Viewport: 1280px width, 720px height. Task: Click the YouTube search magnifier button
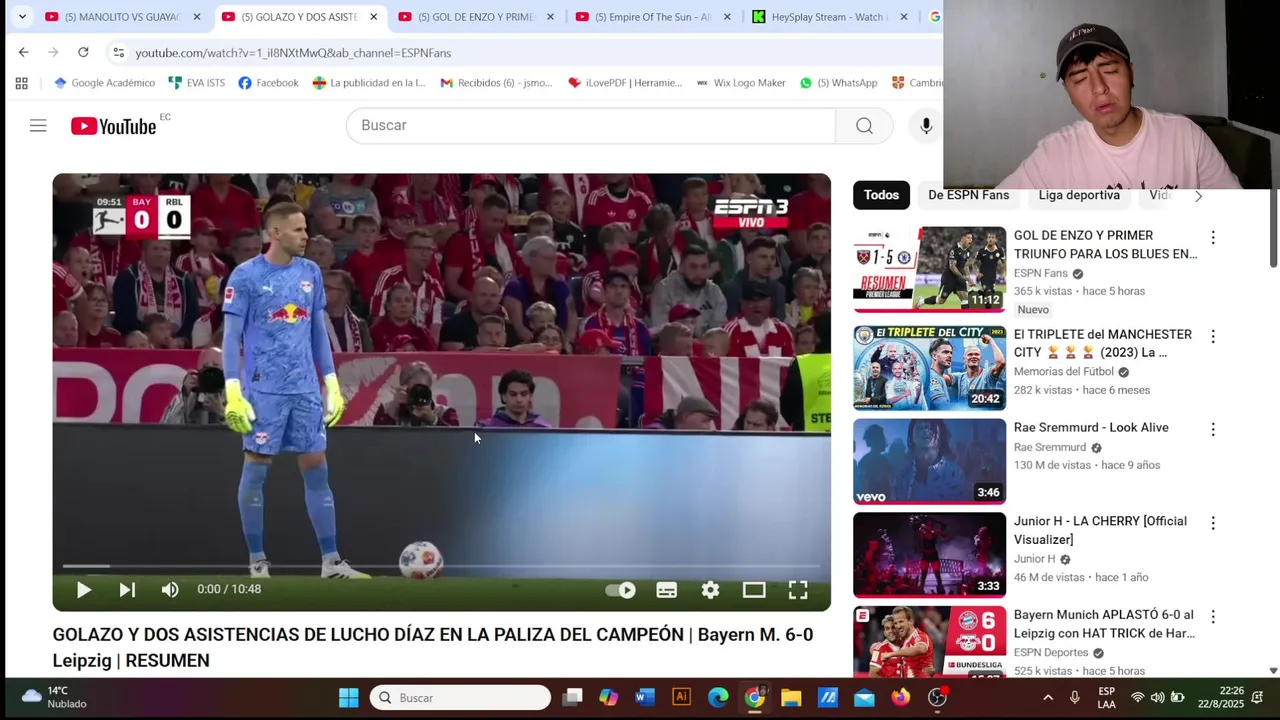click(864, 125)
